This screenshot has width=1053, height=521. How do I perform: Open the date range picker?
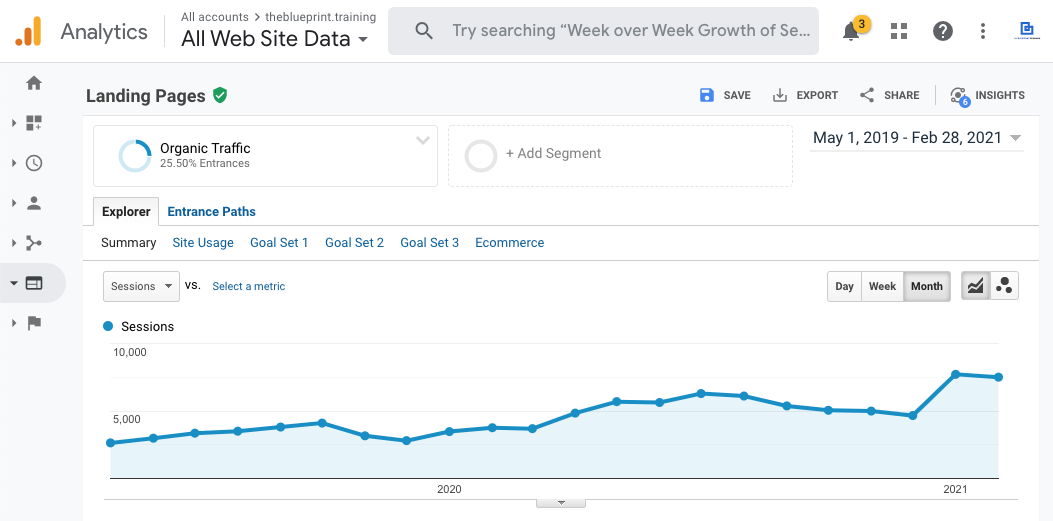916,138
